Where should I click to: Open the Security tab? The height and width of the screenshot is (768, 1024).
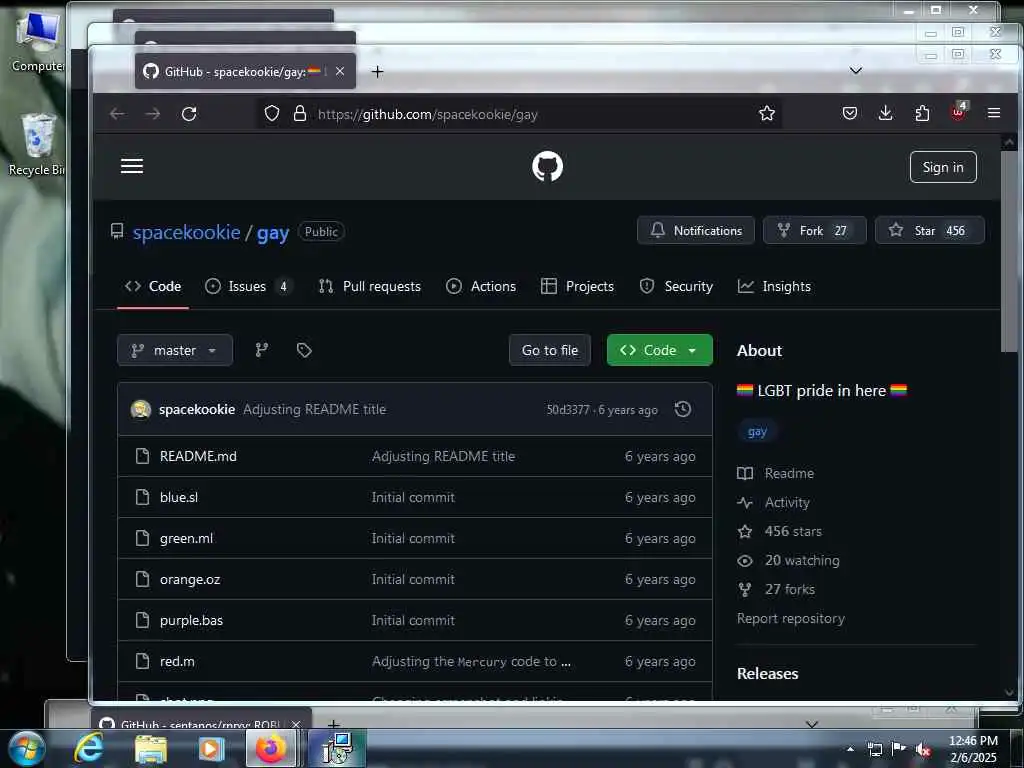[x=677, y=286]
